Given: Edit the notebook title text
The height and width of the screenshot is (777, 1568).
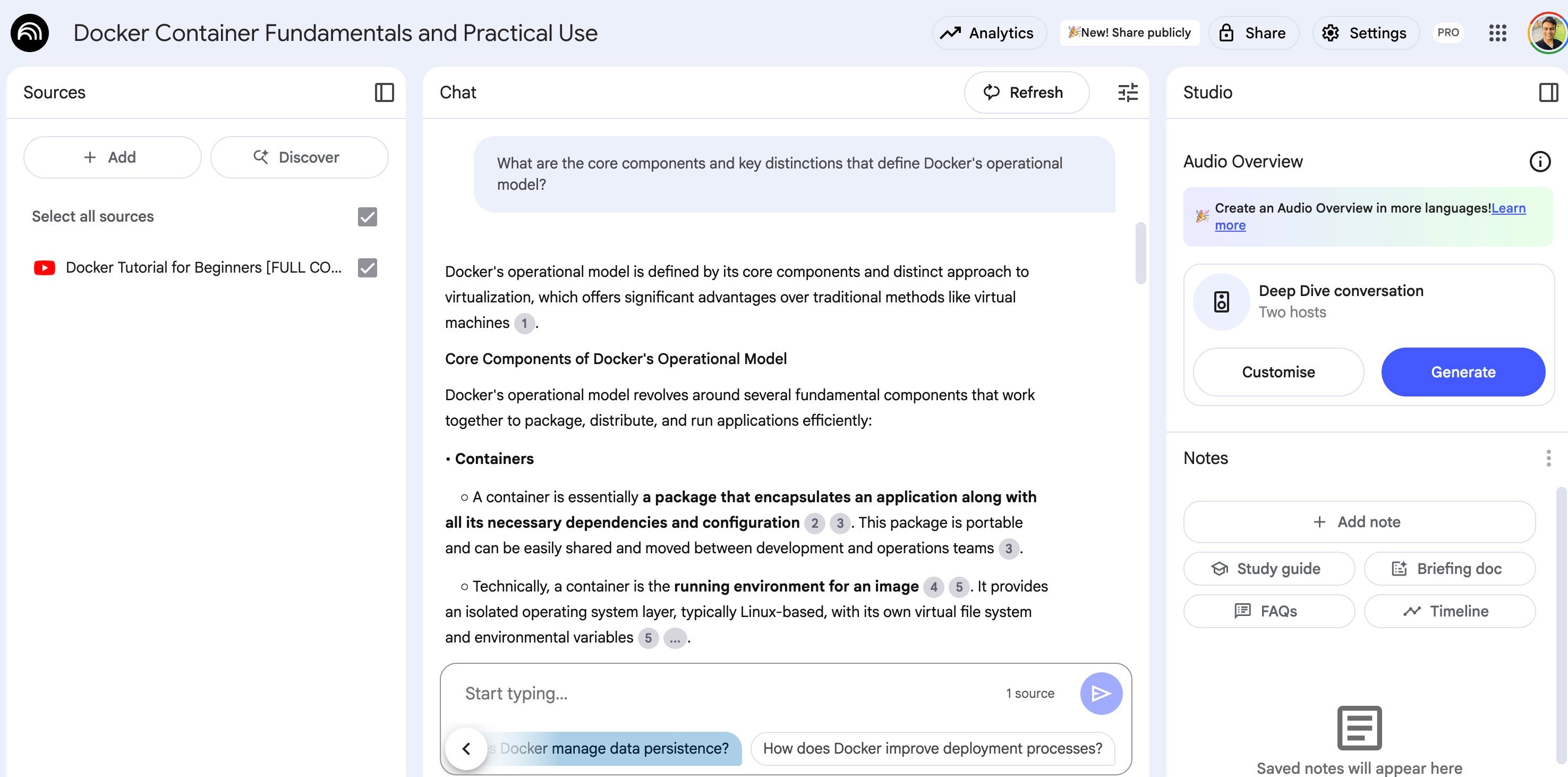Looking at the screenshot, I should tap(335, 33).
